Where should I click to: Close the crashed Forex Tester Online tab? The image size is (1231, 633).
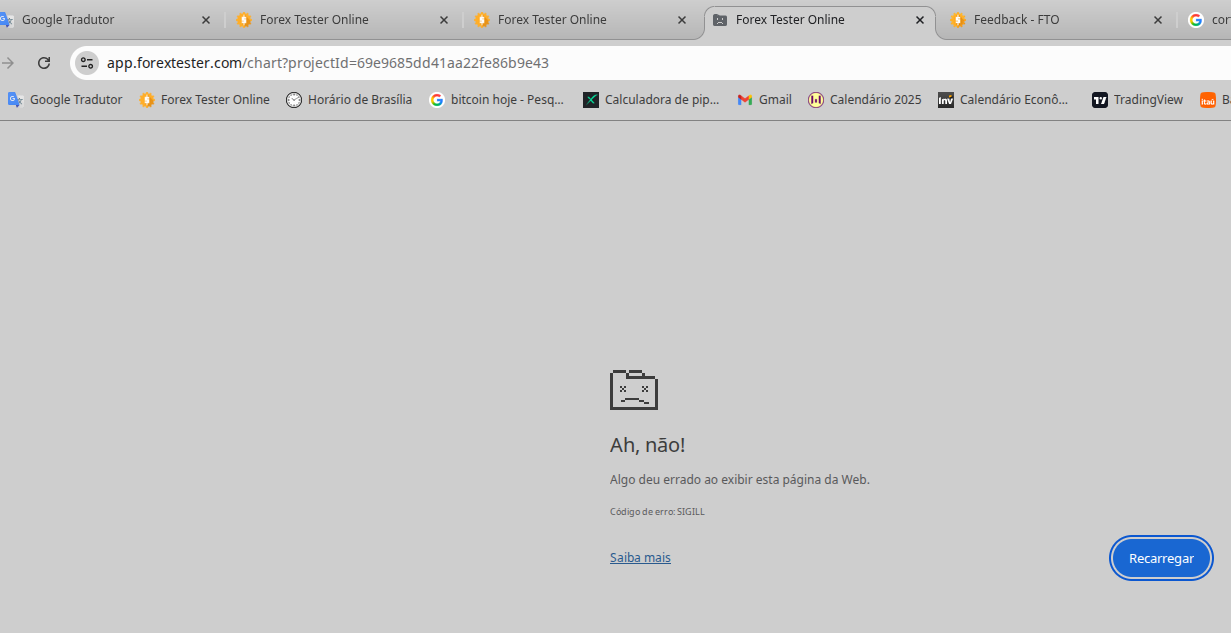pos(920,20)
